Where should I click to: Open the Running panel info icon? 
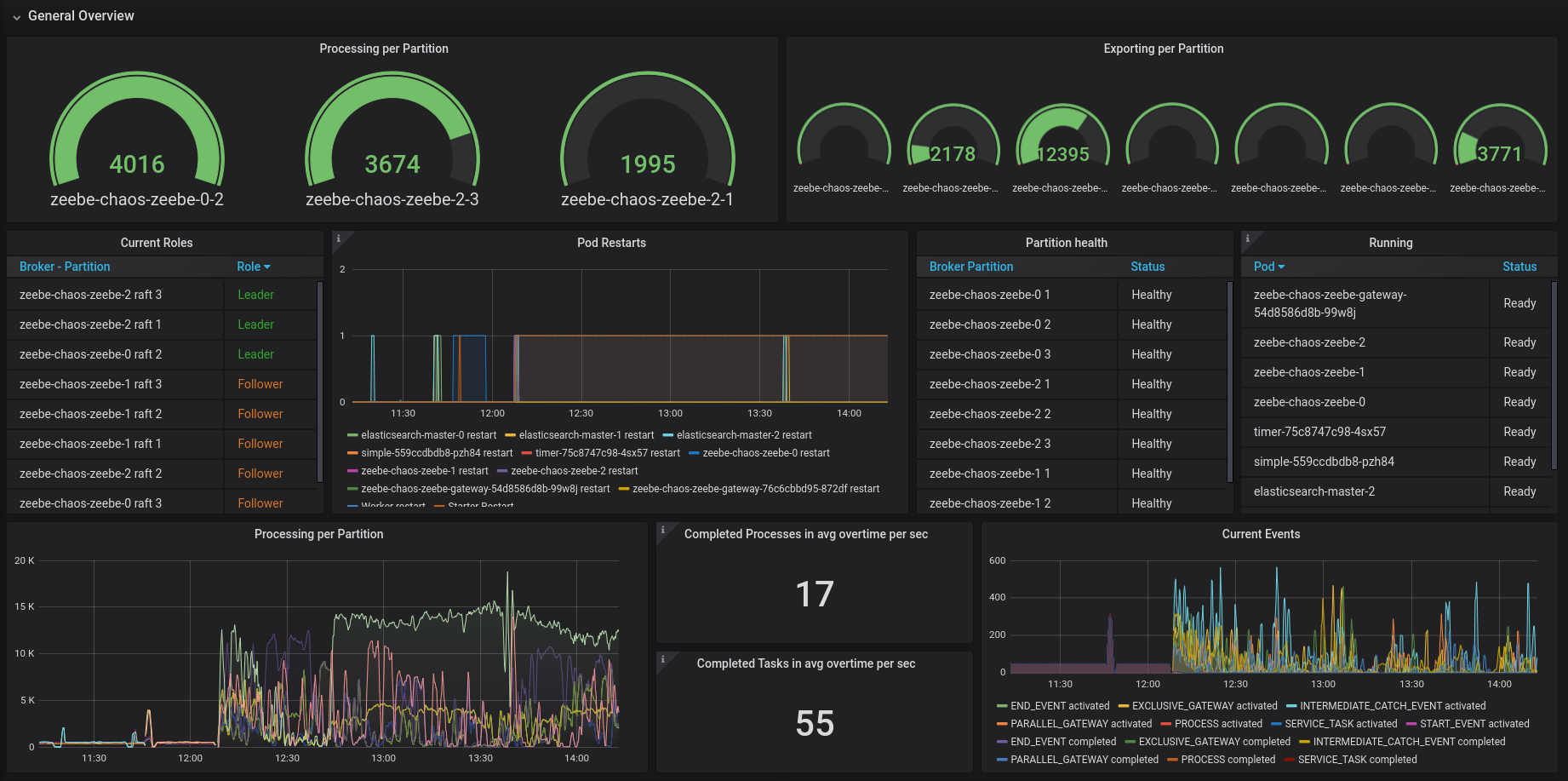(1248, 239)
